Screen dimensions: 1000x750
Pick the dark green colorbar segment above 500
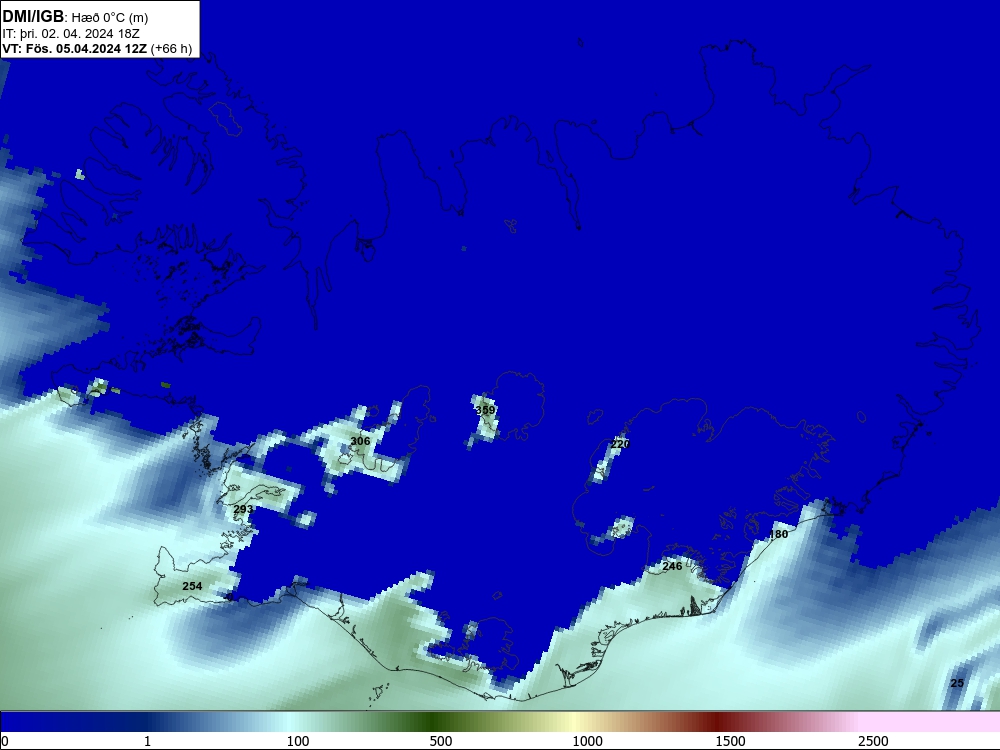tap(434, 722)
